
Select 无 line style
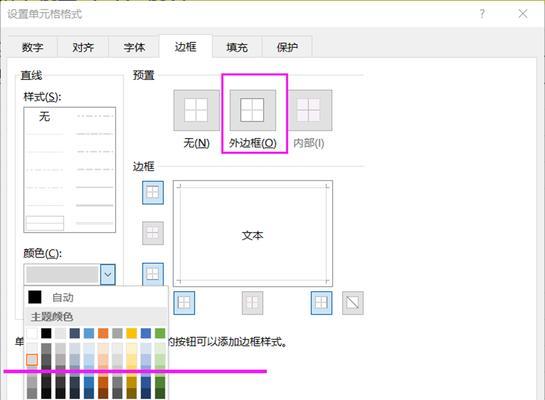(44, 116)
